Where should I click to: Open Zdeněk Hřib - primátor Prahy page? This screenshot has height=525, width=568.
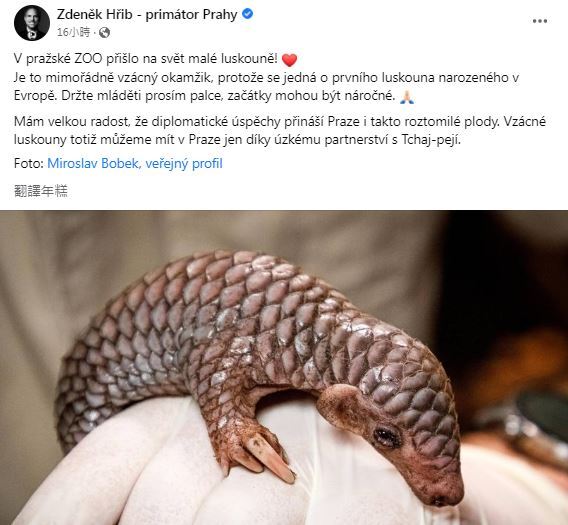[x=147, y=14]
